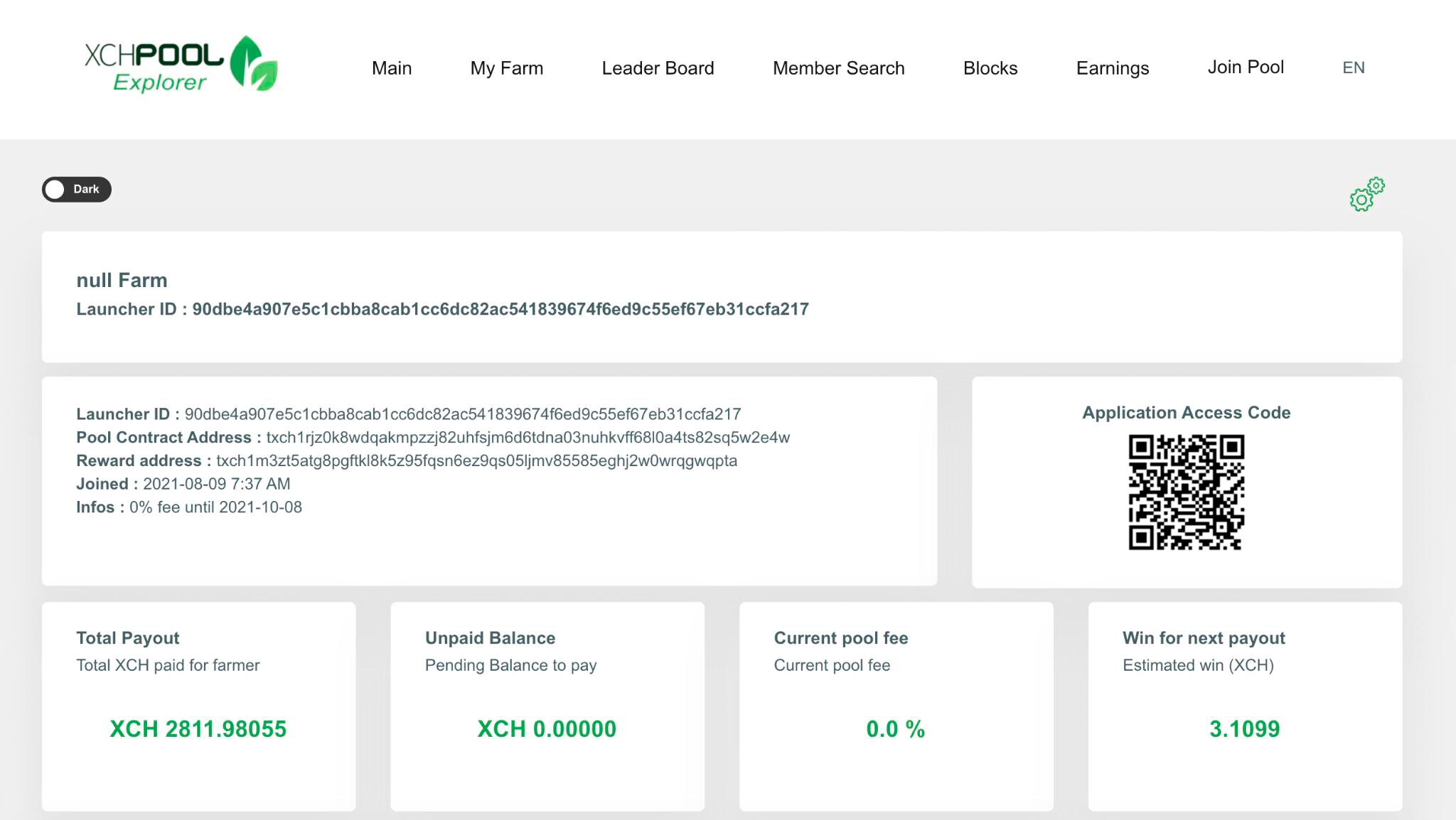Open the Member Search page
1456x820 pixels.
click(x=839, y=68)
